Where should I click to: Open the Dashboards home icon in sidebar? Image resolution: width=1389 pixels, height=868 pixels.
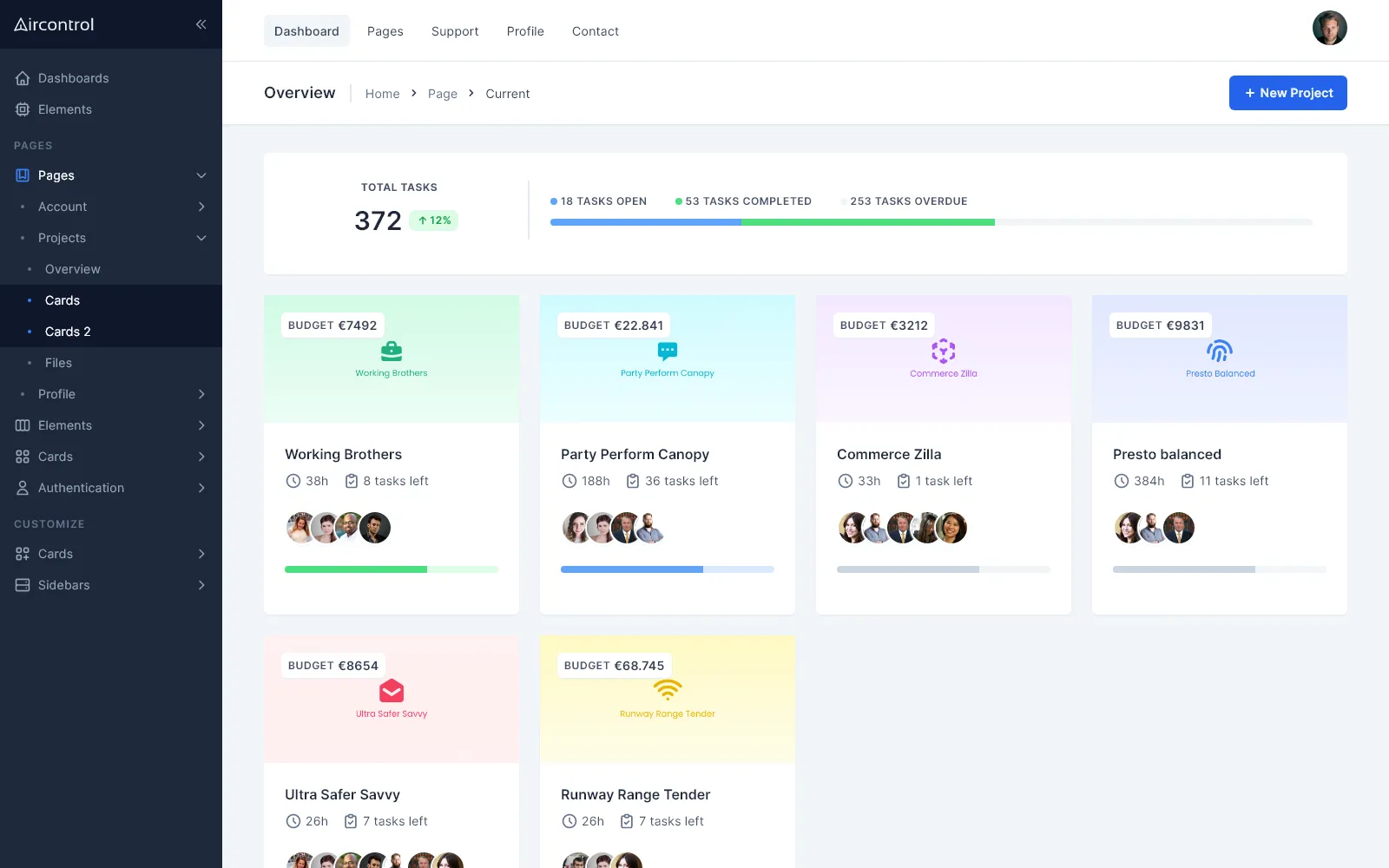[23, 78]
